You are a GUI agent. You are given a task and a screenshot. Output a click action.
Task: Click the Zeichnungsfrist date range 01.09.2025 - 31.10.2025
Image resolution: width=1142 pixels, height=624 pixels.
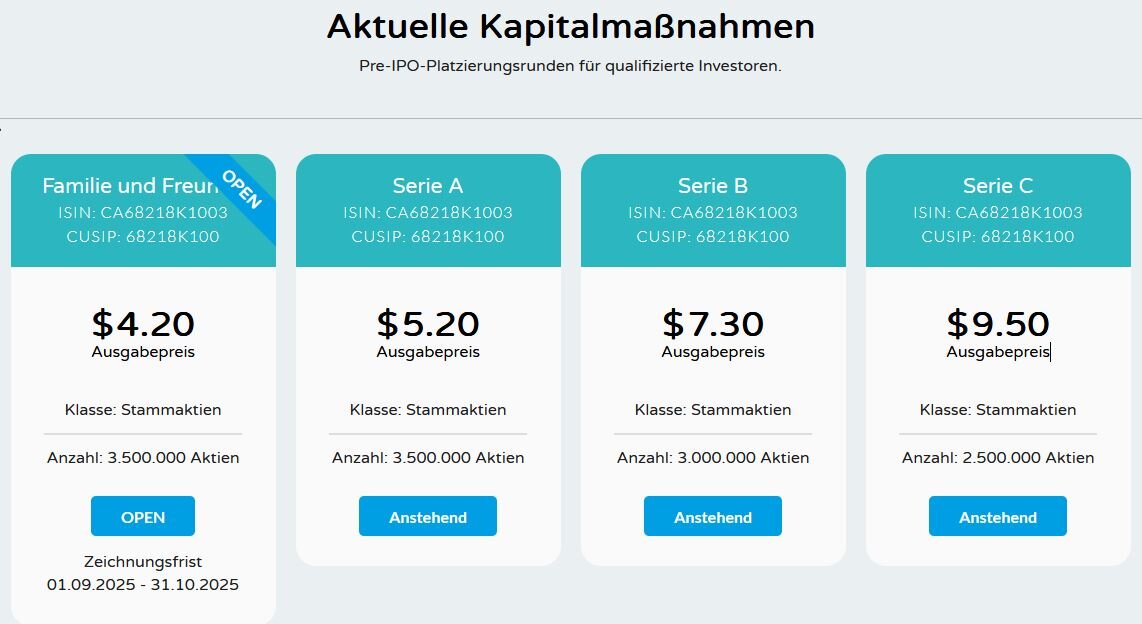pos(143,585)
